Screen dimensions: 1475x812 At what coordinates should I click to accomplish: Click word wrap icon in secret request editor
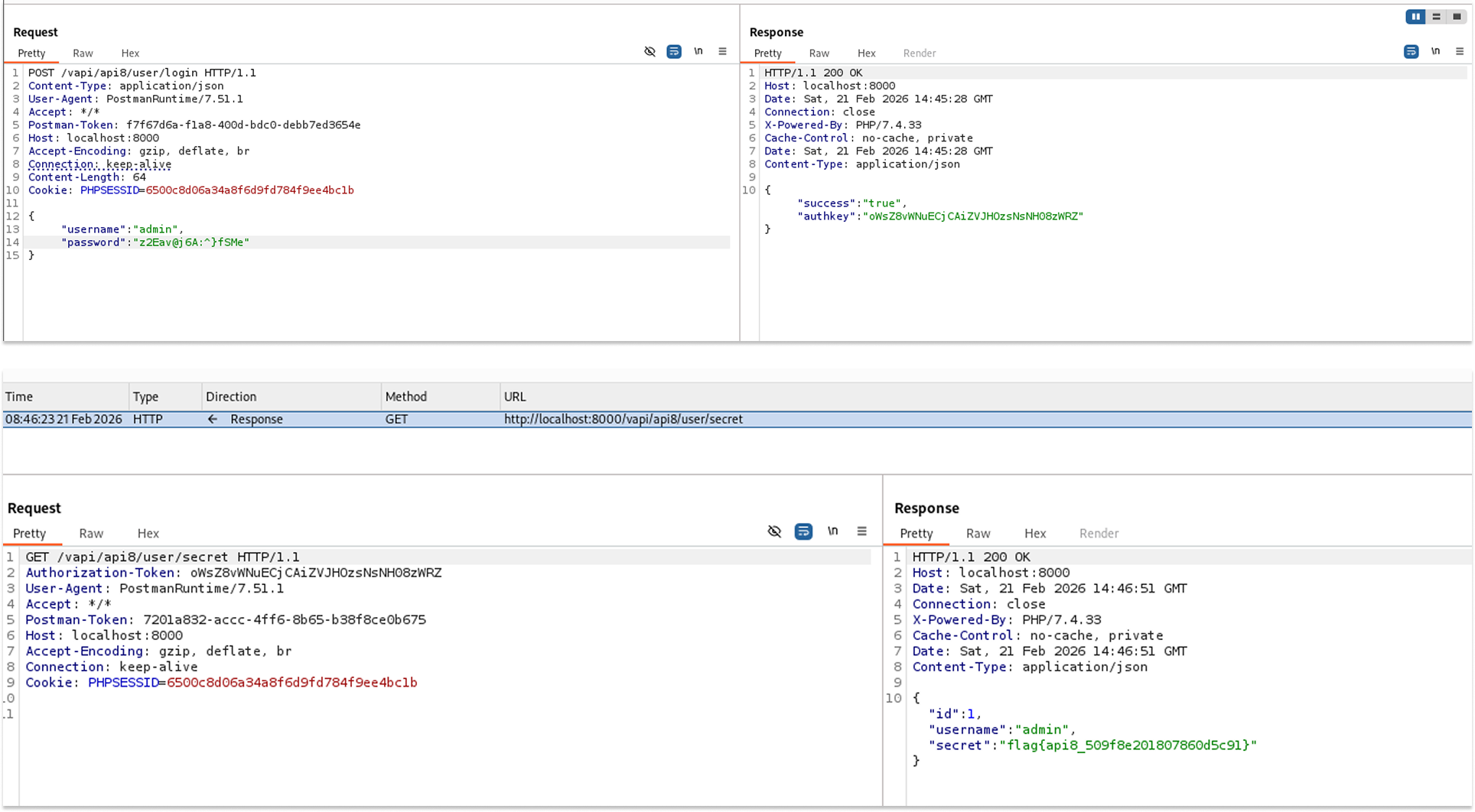(803, 531)
